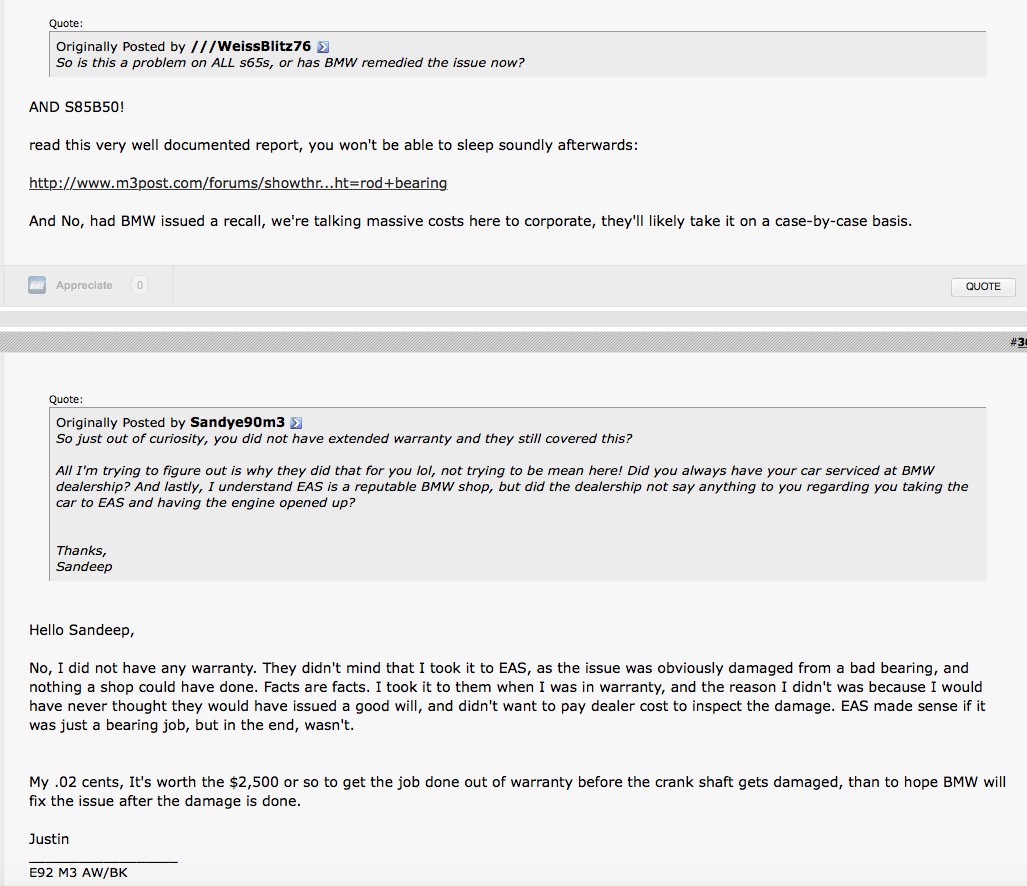Open the post number permalink at right edge
This screenshot has height=886, width=1027.
click(1018, 342)
